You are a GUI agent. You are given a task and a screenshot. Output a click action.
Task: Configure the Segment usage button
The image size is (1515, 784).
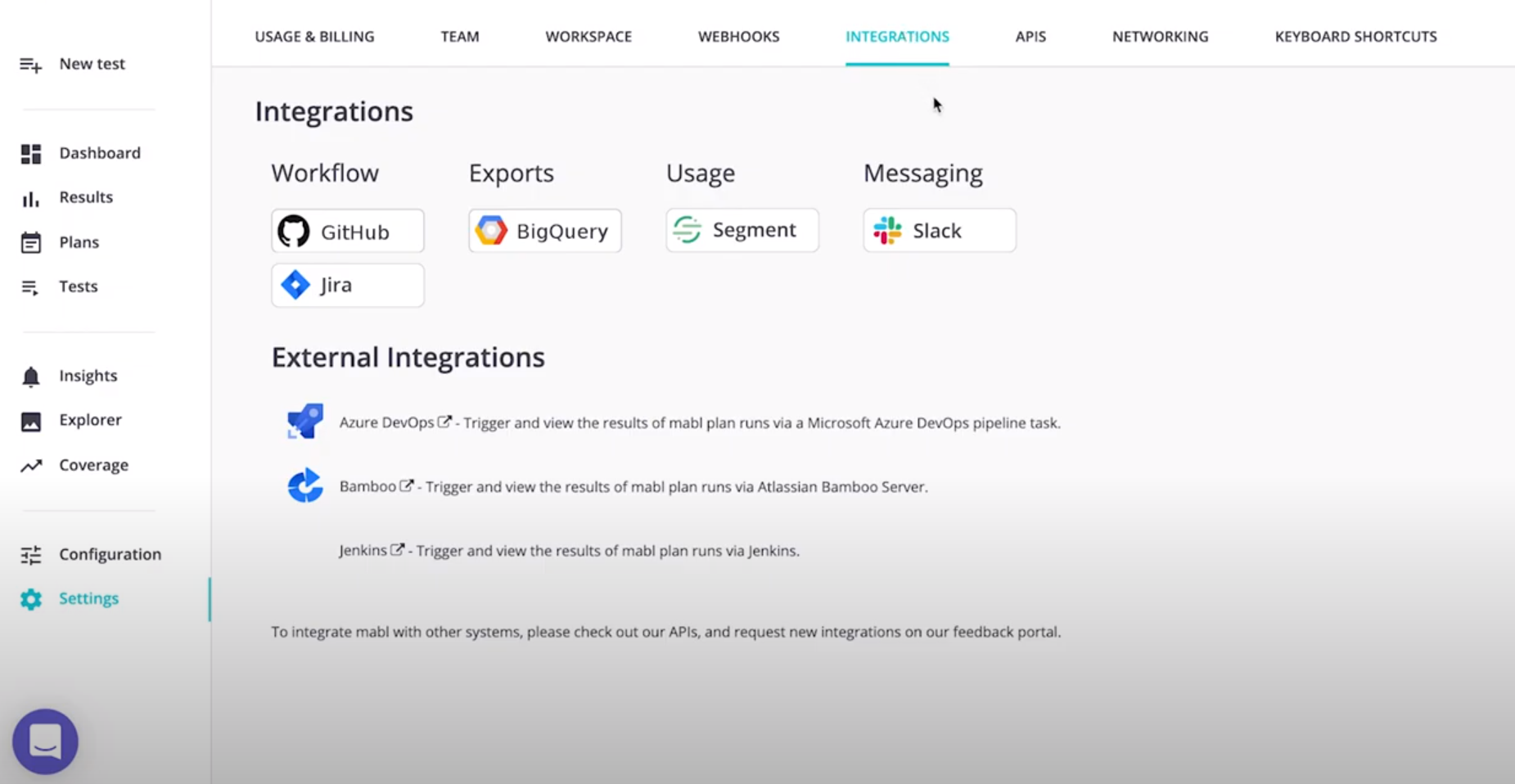pos(742,230)
